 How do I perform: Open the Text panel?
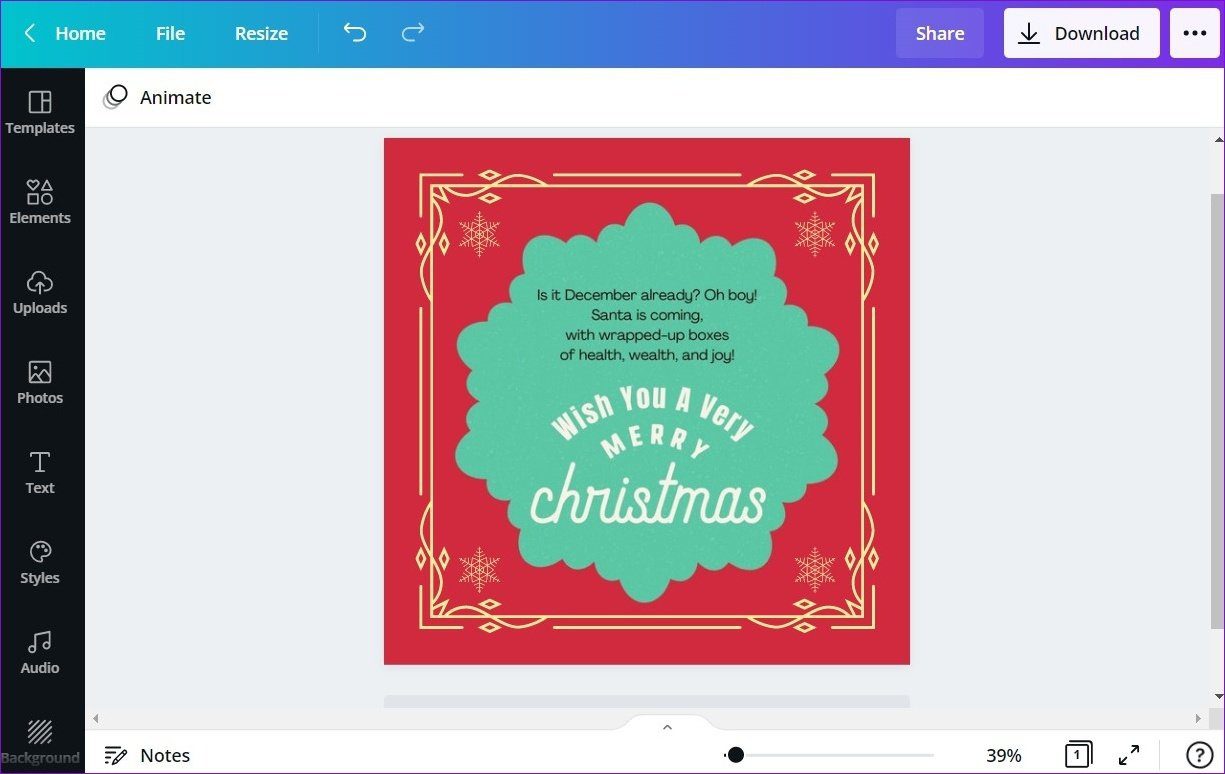tap(40, 473)
